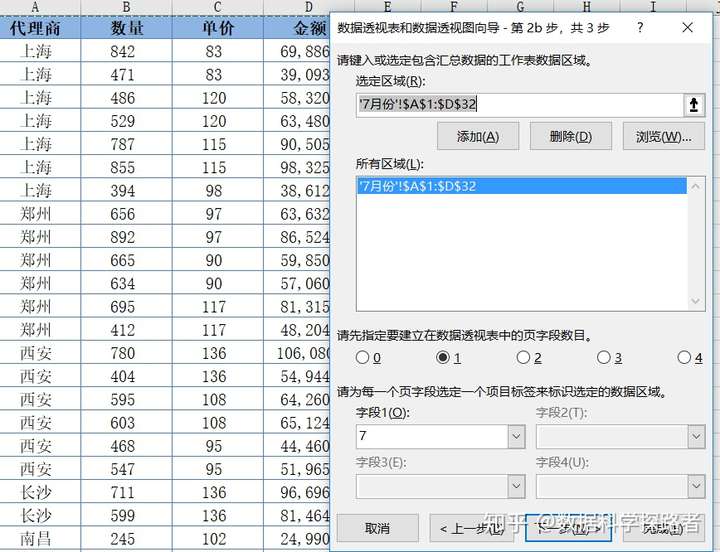This screenshot has width=720, height=552.
Task: Select column C header in the worksheet
Action: pyautogui.click(x=218, y=7)
